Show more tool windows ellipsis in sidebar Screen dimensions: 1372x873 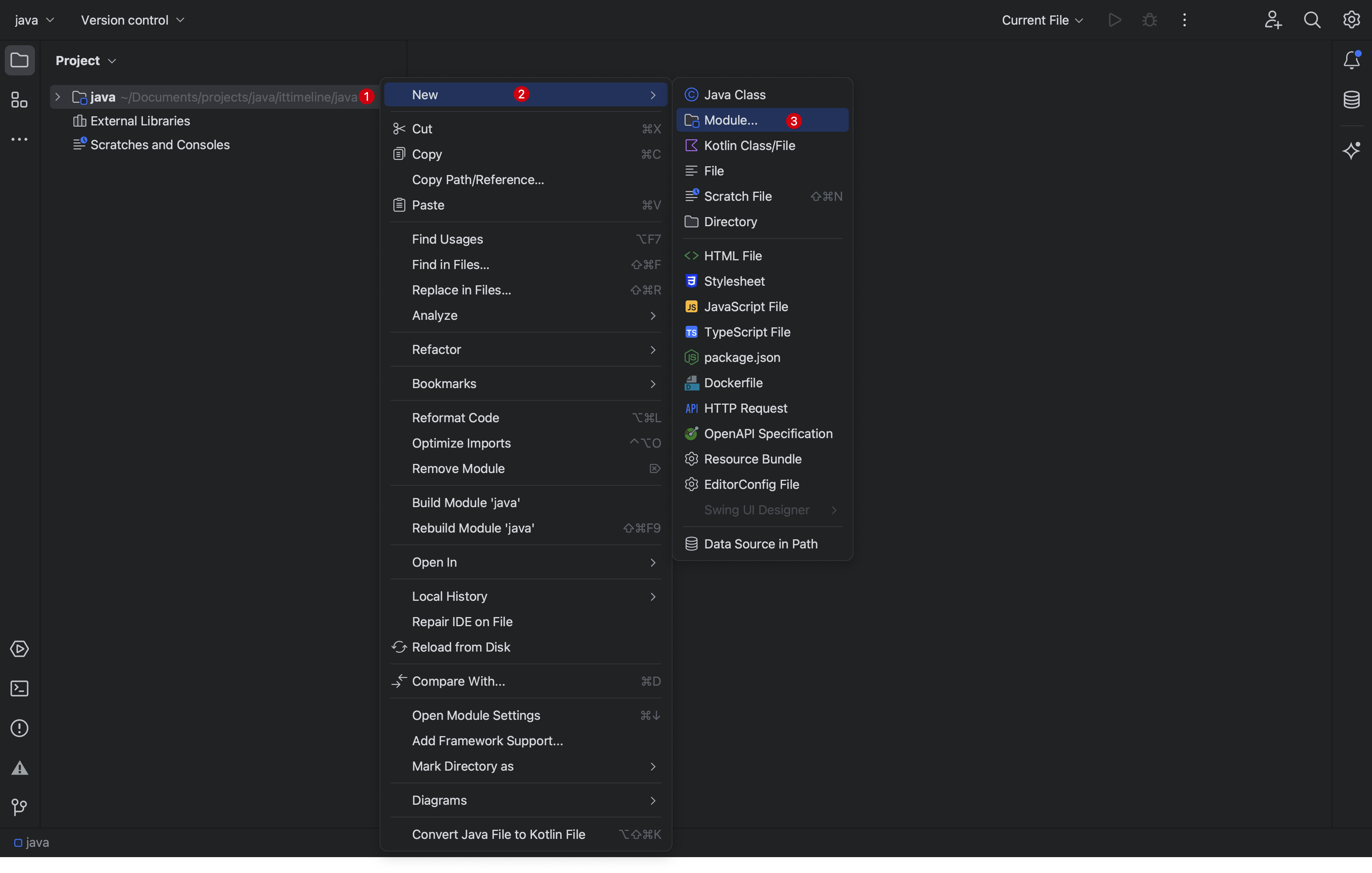click(x=19, y=140)
